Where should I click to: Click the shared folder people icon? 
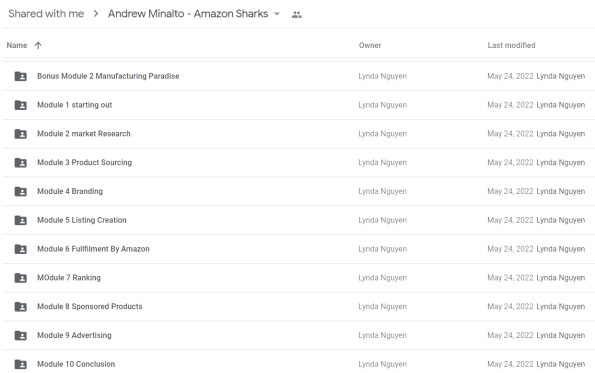(296, 15)
